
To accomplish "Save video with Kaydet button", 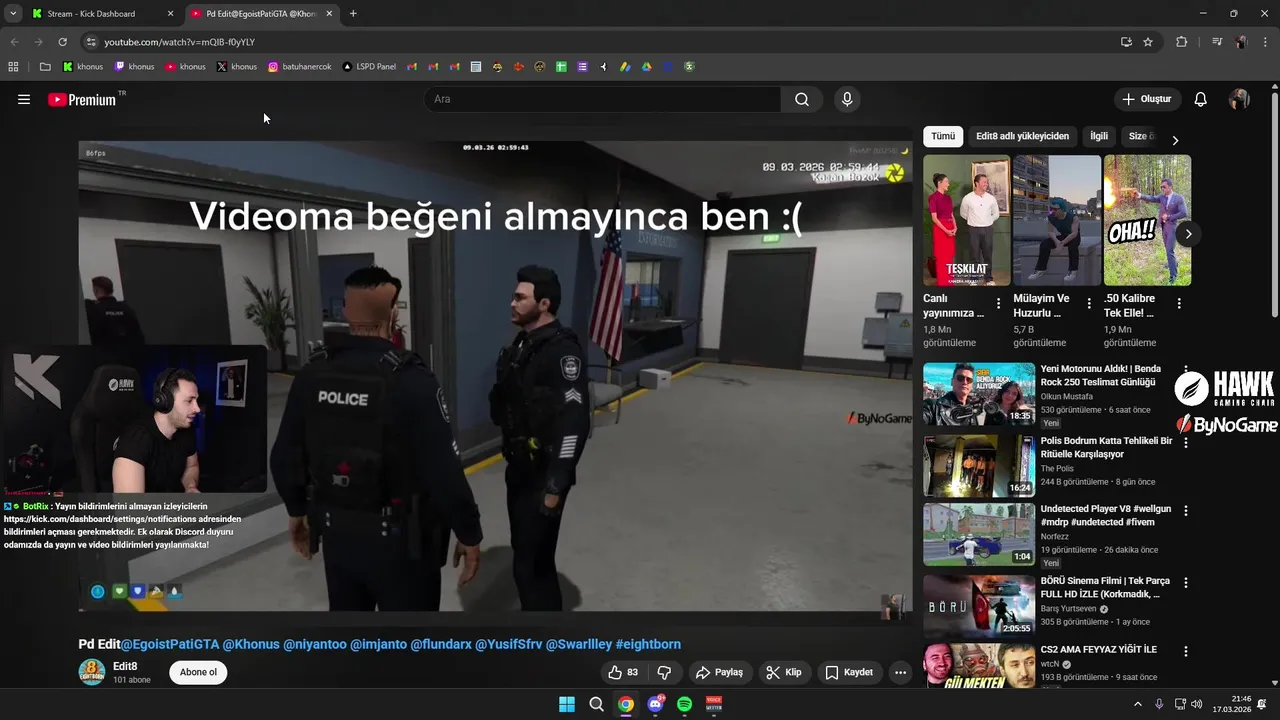I will point(849,672).
